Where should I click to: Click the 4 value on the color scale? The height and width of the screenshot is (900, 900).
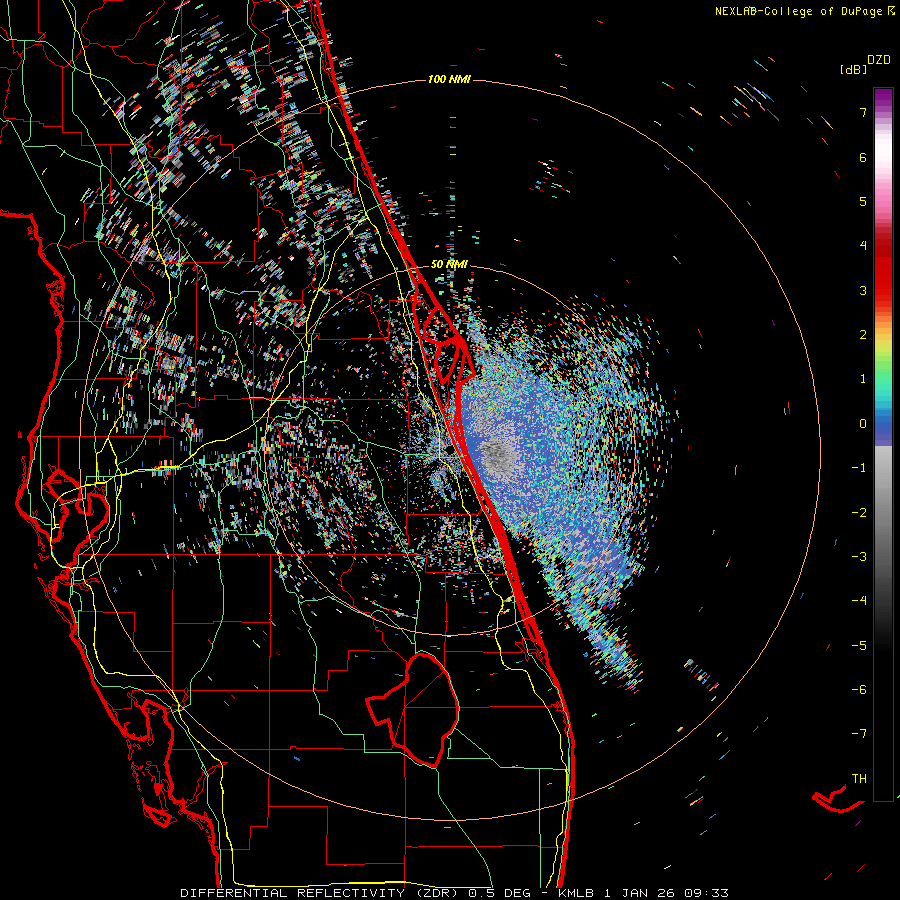[863, 246]
